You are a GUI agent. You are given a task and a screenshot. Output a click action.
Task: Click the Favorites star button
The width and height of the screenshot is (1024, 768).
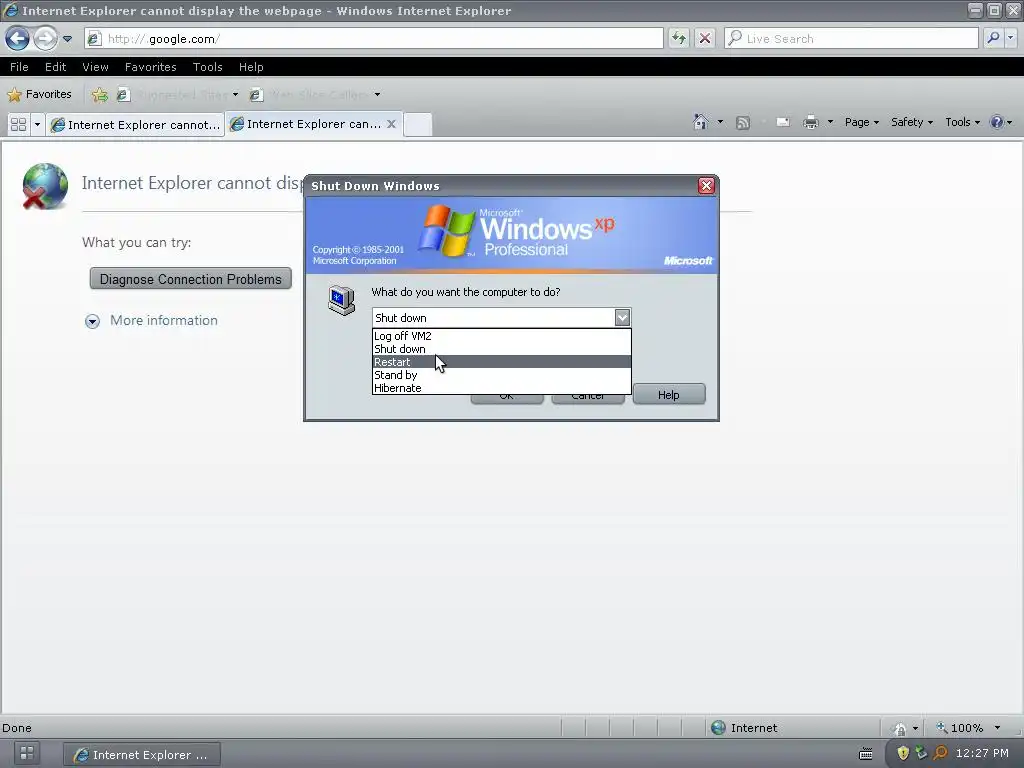point(39,95)
